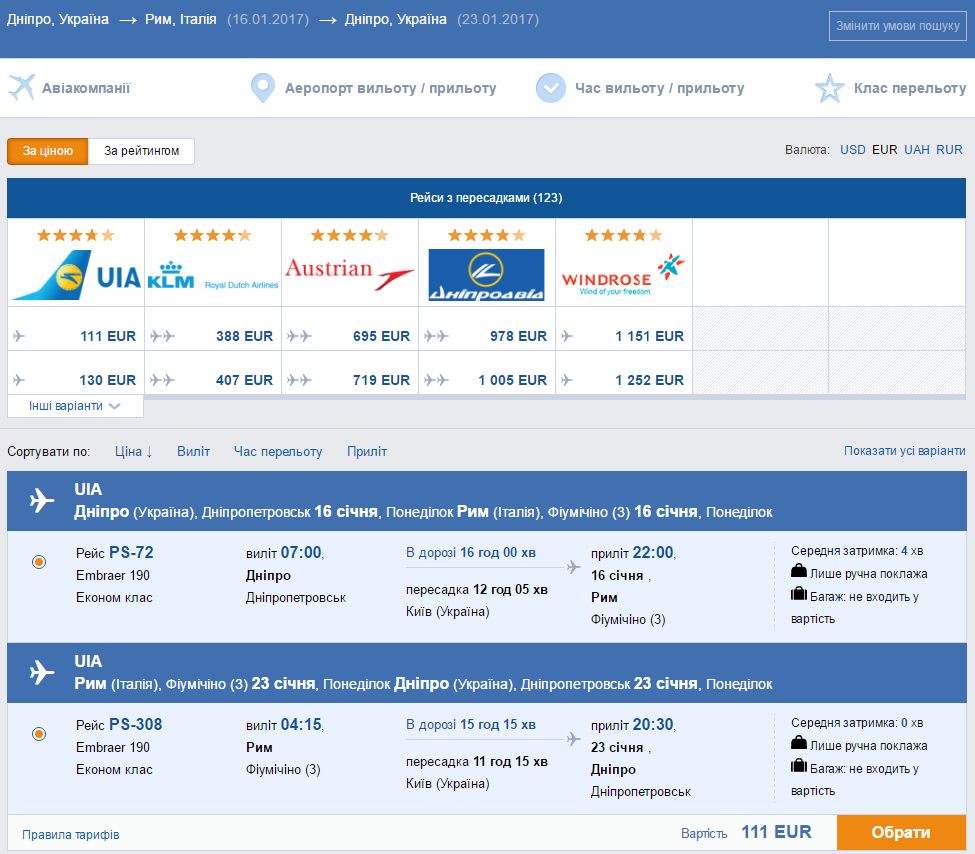Switch sorting to За рейтингом

coord(142,151)
